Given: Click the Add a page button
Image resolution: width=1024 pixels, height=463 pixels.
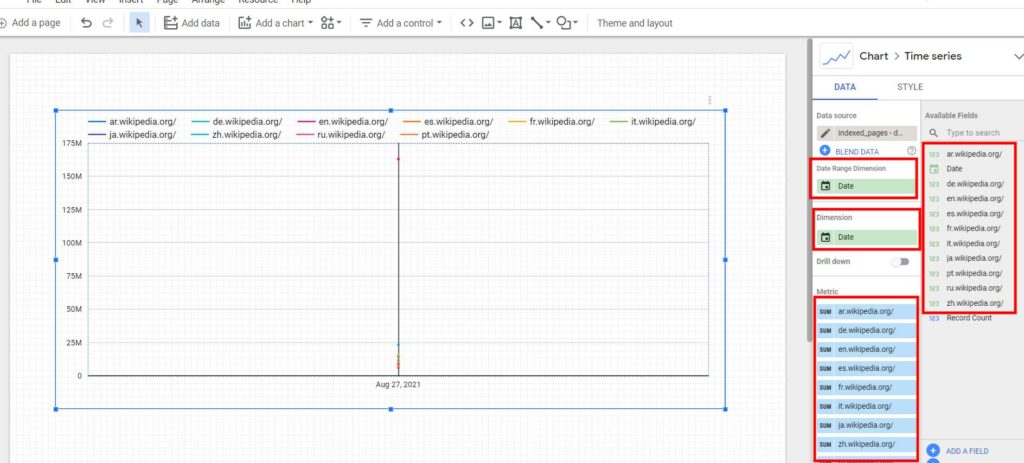Looking at the screenshot, I should 30,23.
